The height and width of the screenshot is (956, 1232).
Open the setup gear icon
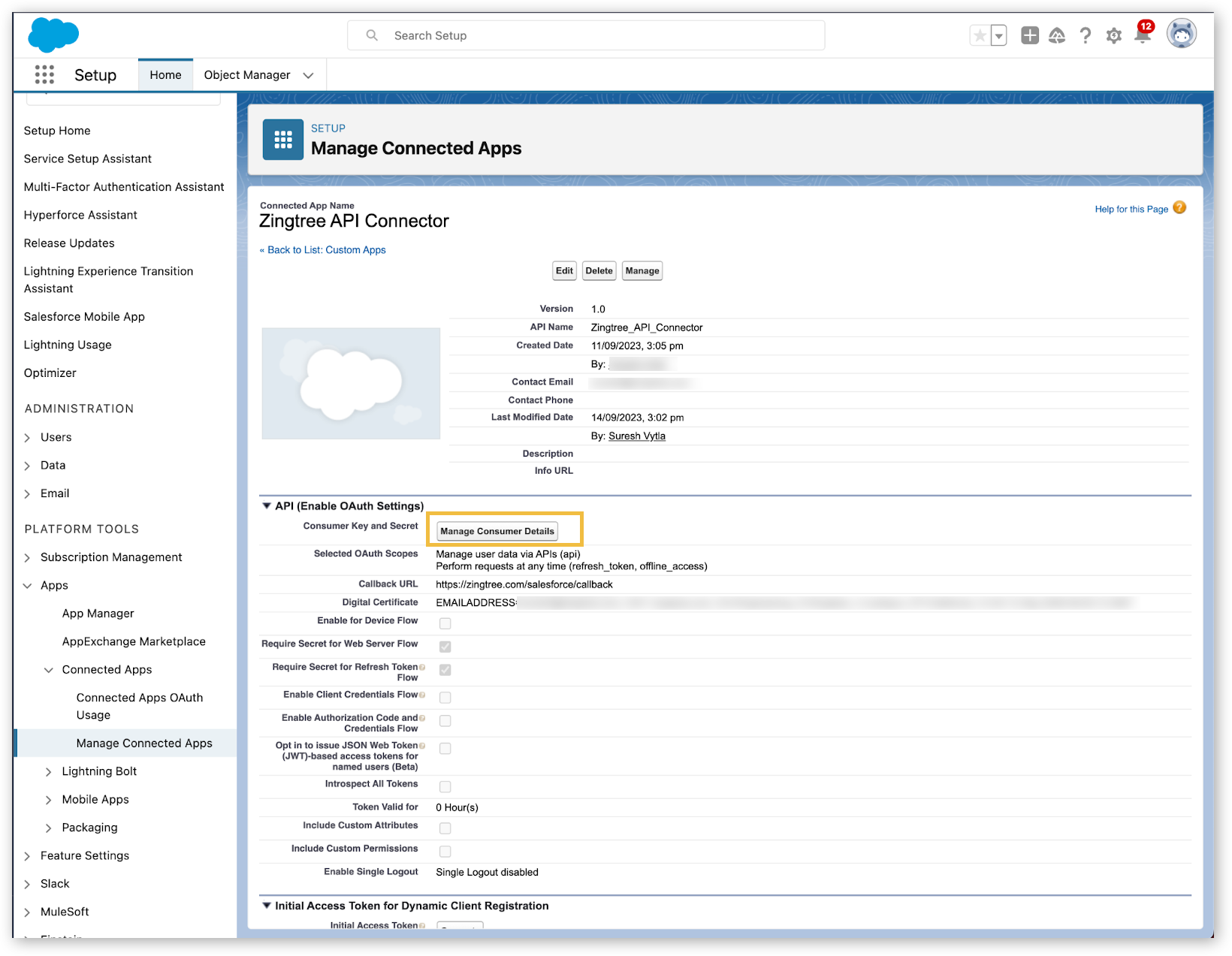coord(1114,35)
